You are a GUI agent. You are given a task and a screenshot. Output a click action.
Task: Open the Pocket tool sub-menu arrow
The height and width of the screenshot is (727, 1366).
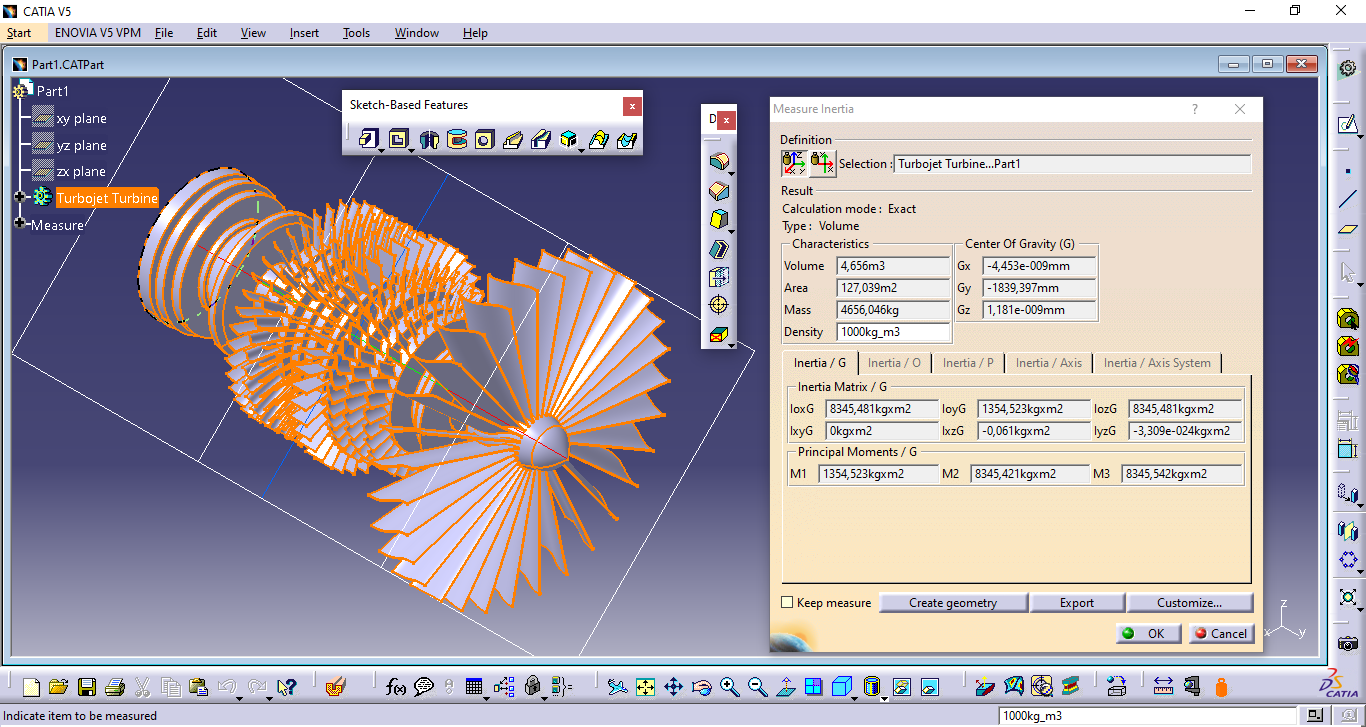[412, 150]
